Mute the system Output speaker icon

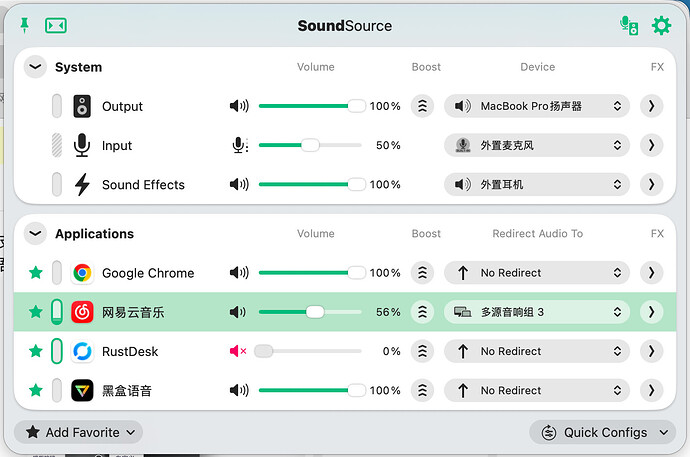(x=239, y=106)
